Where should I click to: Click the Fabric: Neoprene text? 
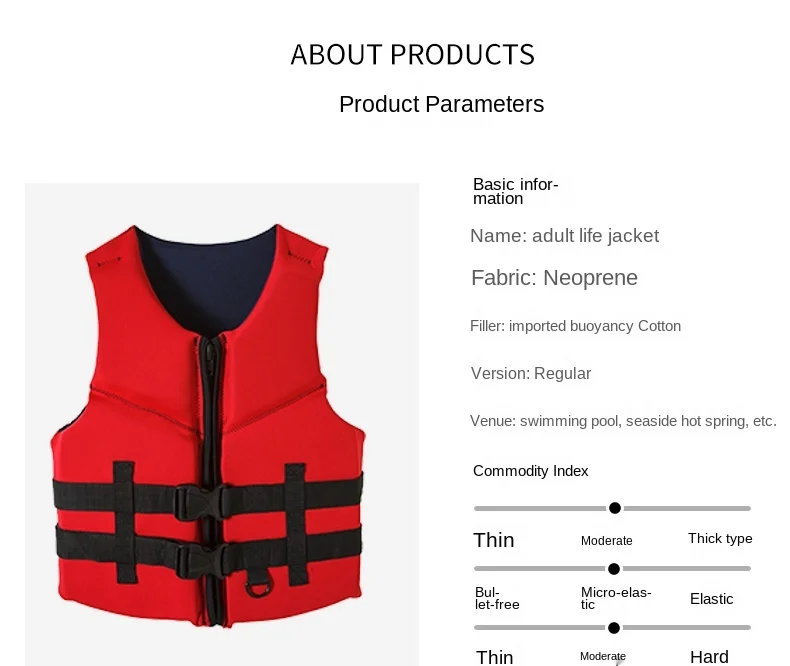(x=554, y=278)
